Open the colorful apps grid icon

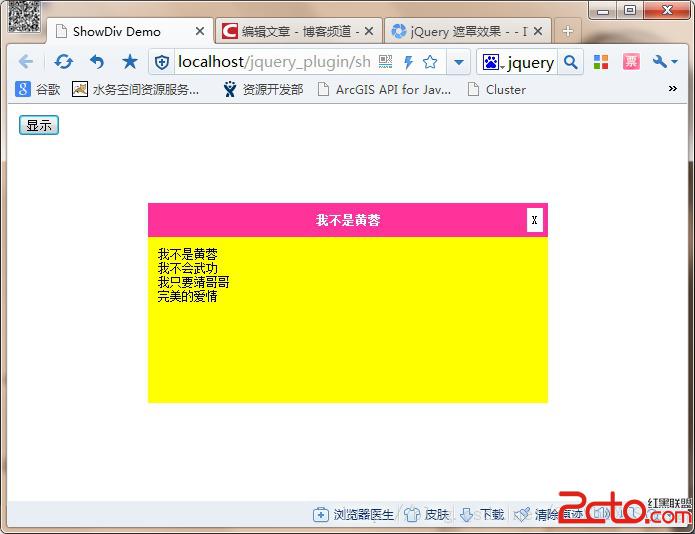click(x=601, y=62)
